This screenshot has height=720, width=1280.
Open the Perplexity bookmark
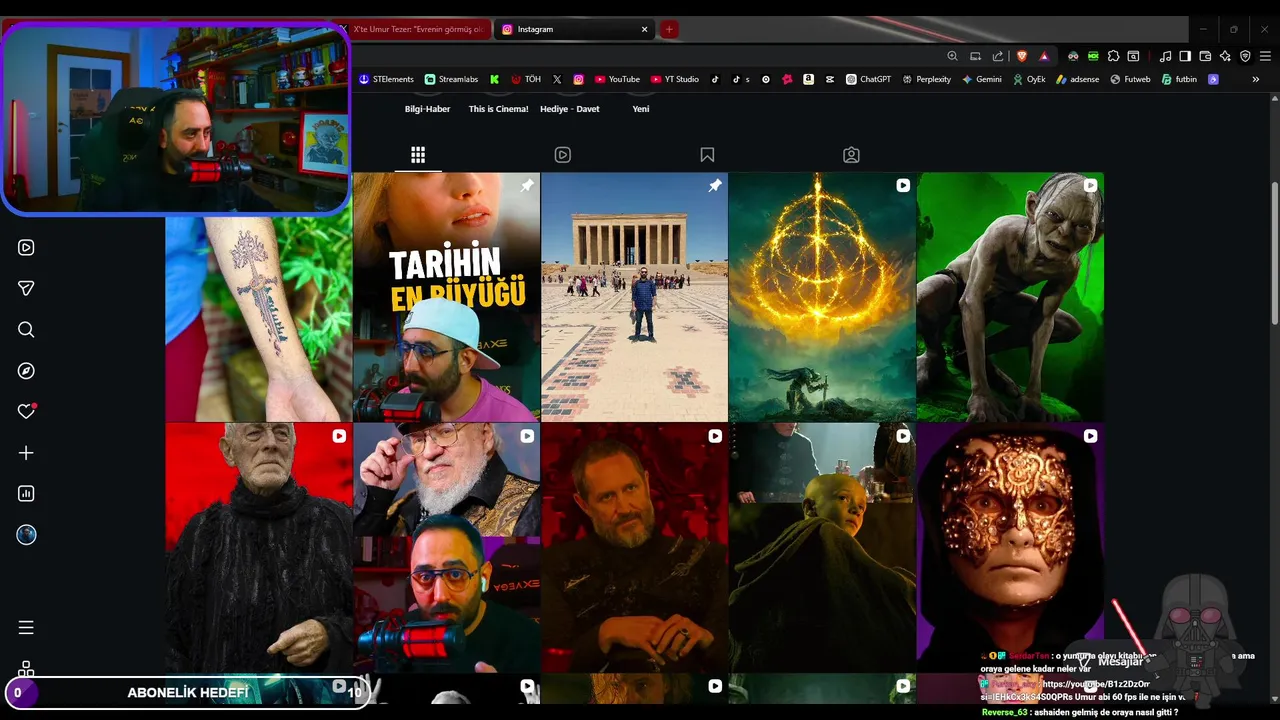click(x=926, y=79)
